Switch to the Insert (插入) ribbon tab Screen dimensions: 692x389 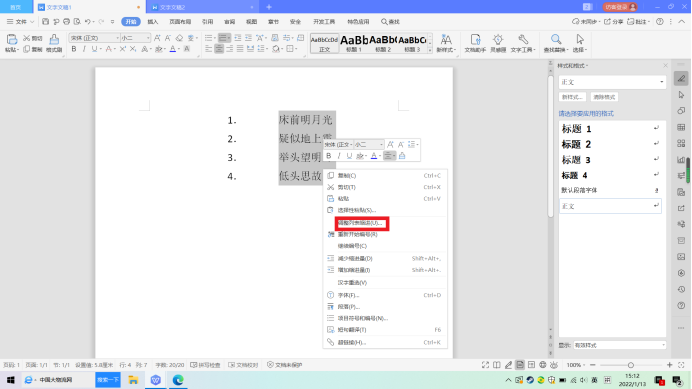(153, 21)
